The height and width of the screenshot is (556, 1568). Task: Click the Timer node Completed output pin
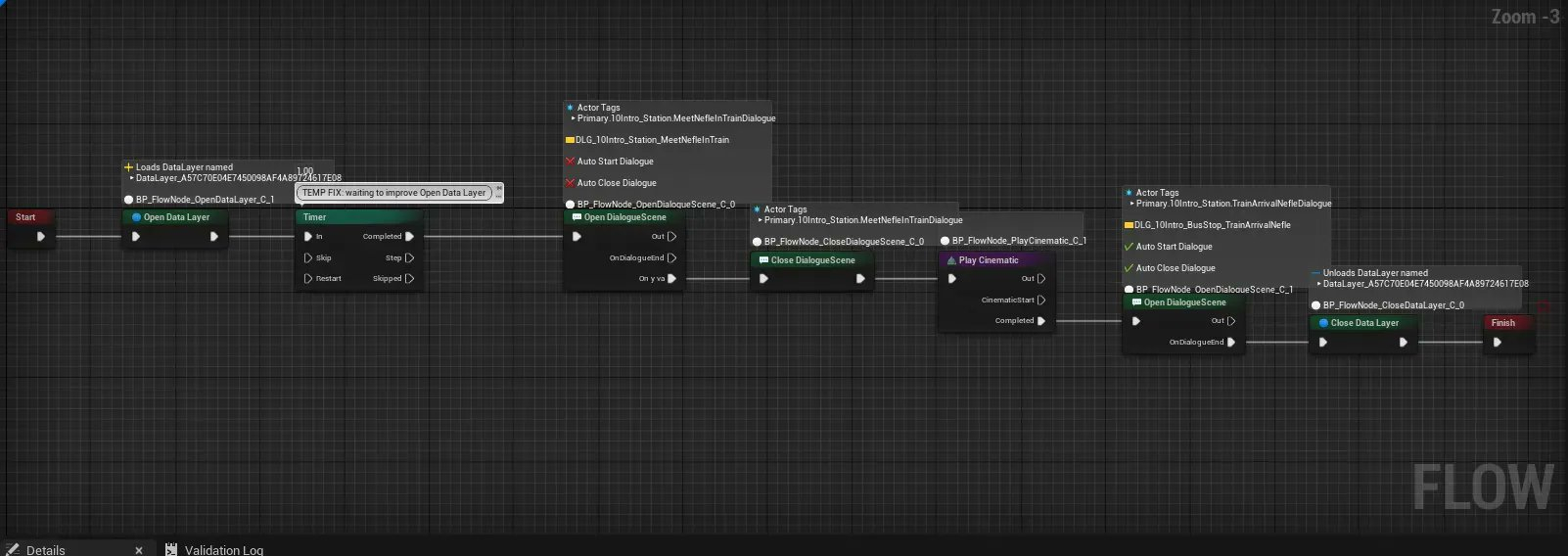(409, 236)
